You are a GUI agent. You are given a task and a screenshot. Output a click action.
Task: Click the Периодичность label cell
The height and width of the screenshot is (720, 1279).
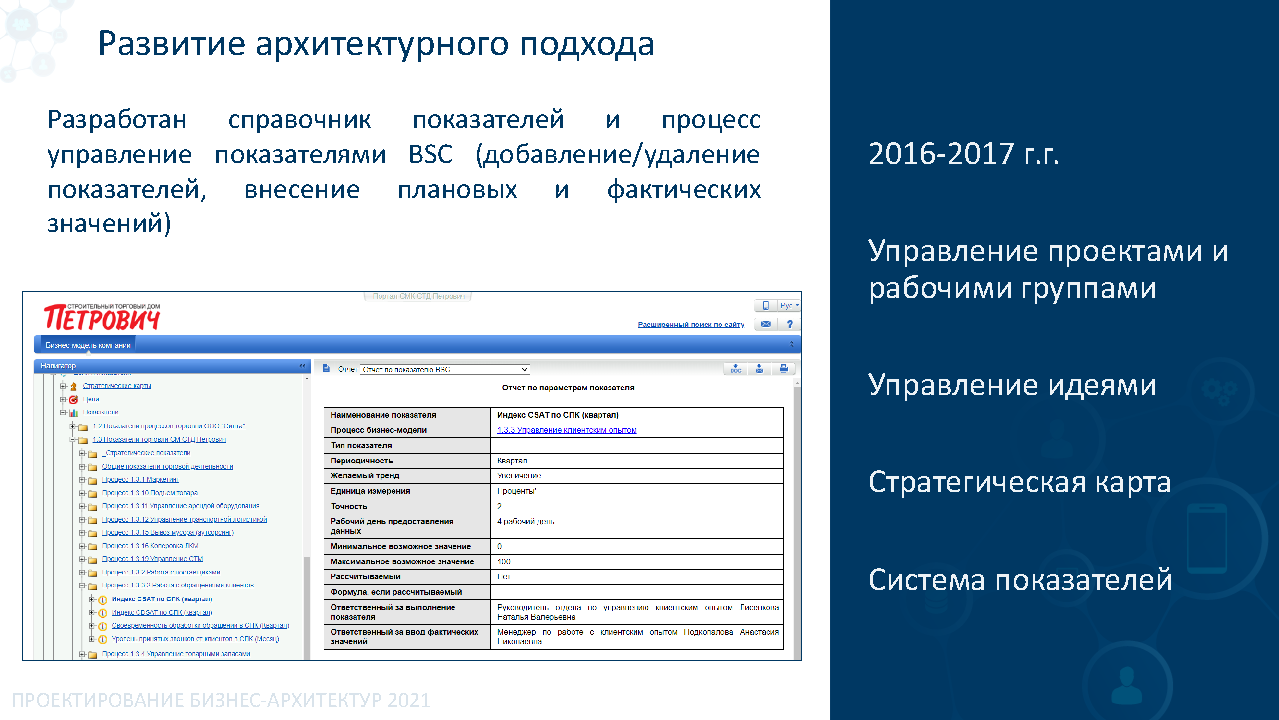tap(409, 460)
